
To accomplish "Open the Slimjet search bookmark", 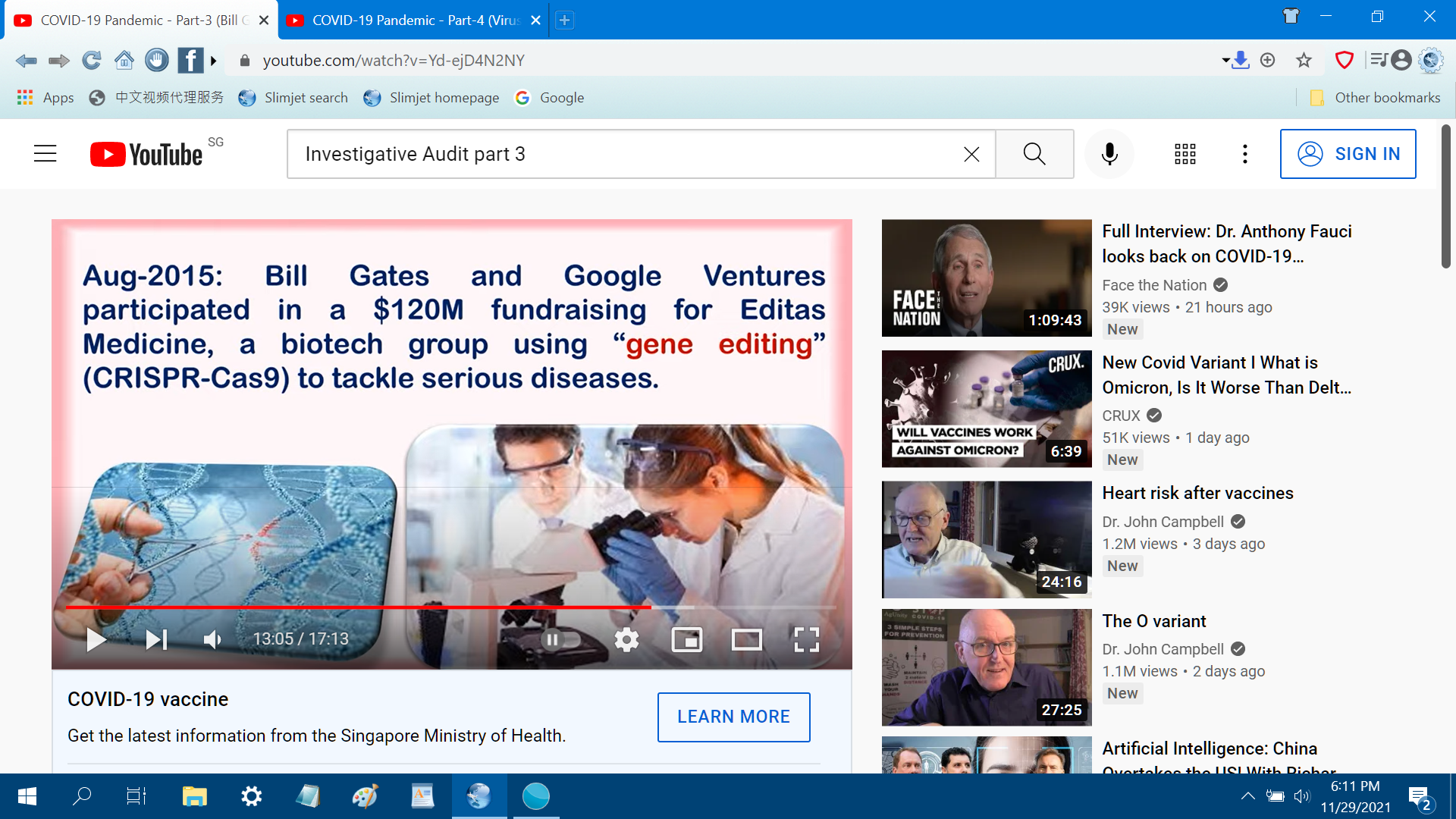I will click(293, 98).
